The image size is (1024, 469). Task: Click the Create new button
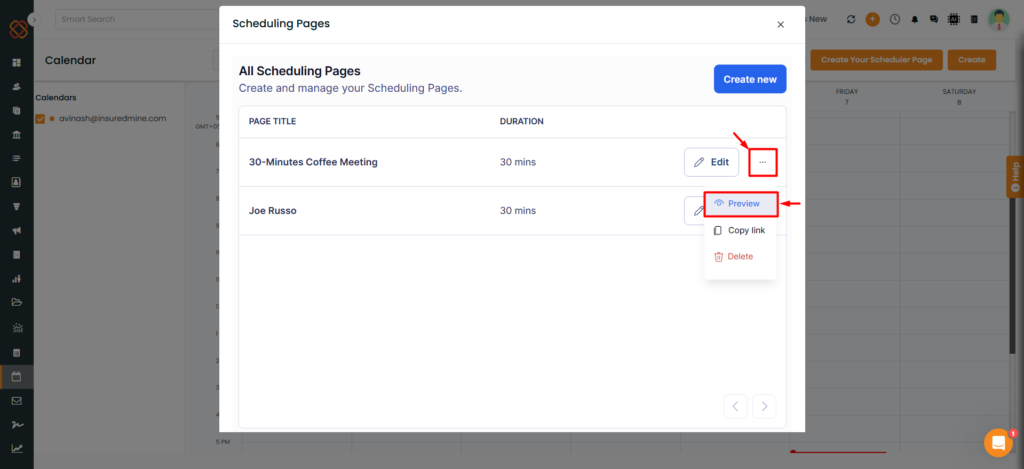[750, 79]
